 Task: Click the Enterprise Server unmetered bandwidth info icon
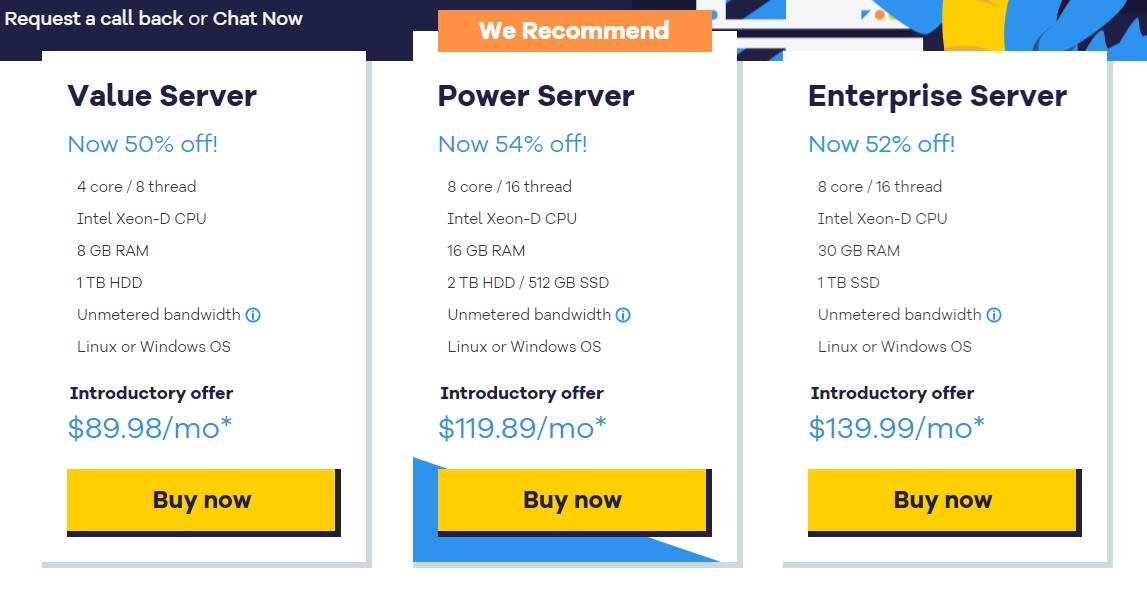point(995,315)
